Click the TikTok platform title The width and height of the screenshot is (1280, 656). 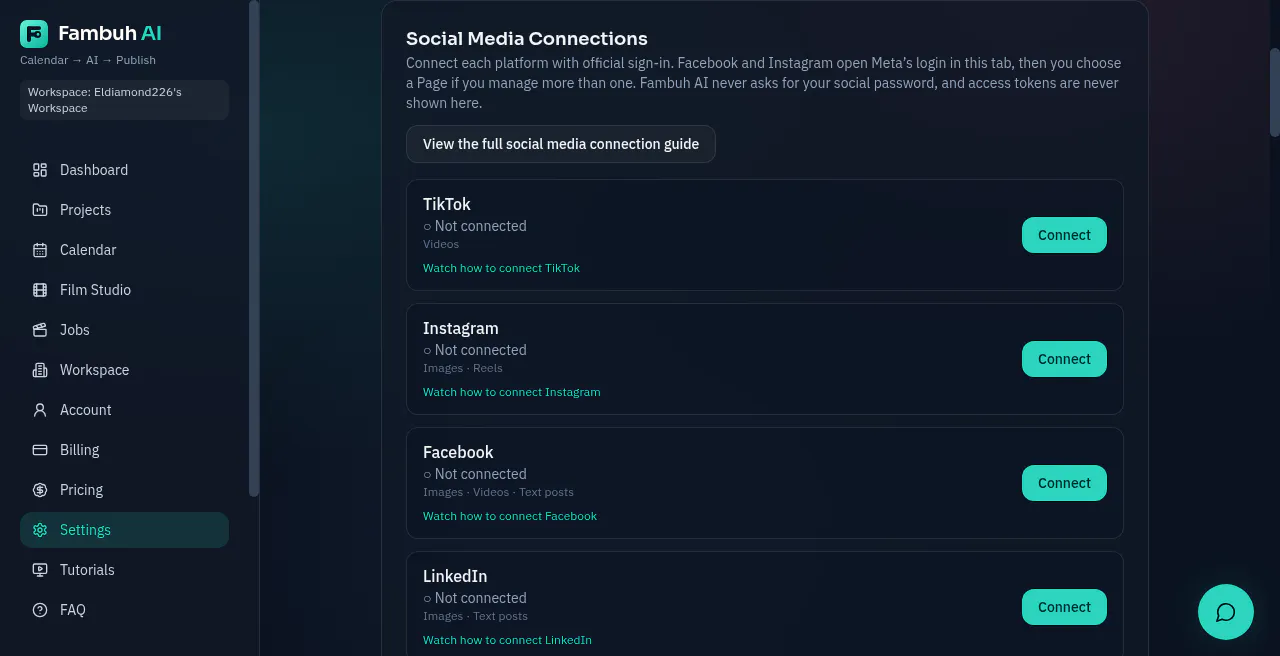[x=447, y=204]
